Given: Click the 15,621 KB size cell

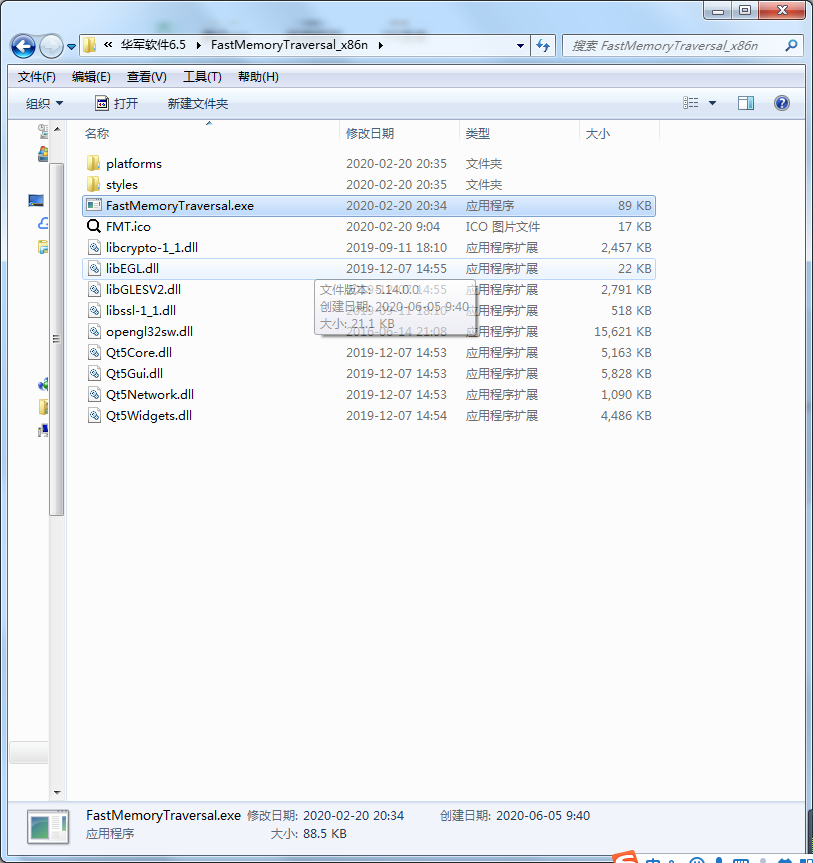Looking at the screenshot, I should (x=623, y=331).
